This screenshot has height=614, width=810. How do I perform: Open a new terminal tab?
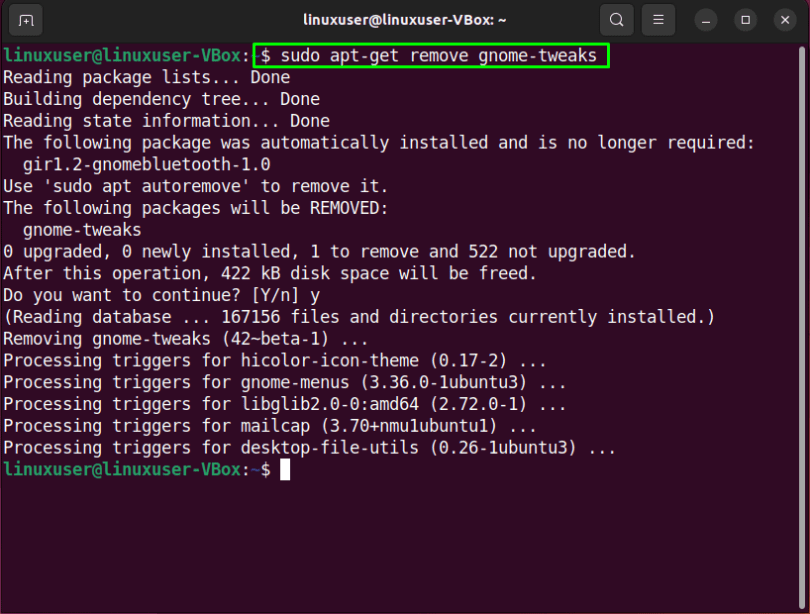[27, 19]
